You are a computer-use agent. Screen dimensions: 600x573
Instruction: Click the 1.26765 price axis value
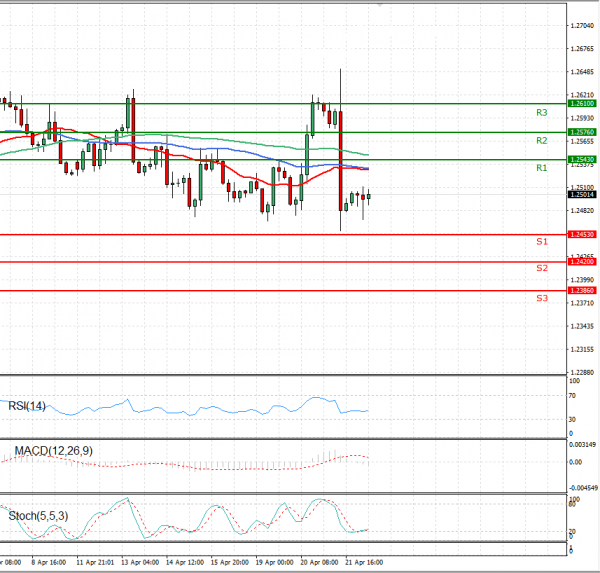(582, 49)
